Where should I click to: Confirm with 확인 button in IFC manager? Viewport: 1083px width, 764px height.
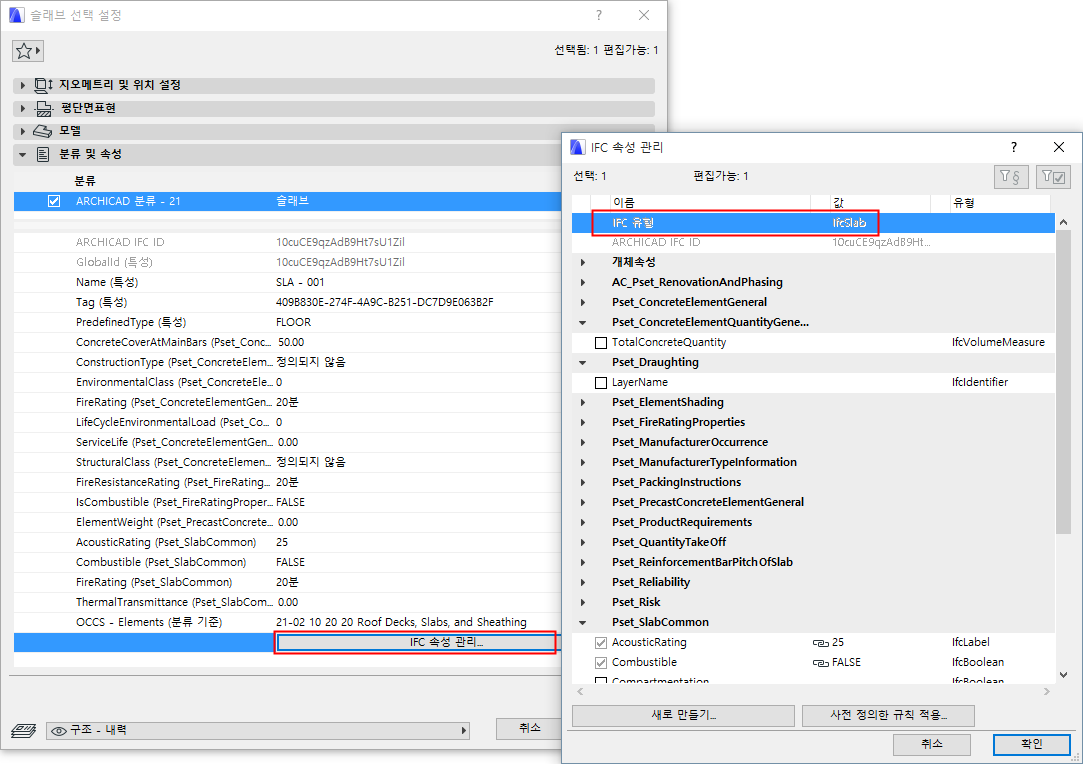pyautogui.click(x=1032, y=745)
